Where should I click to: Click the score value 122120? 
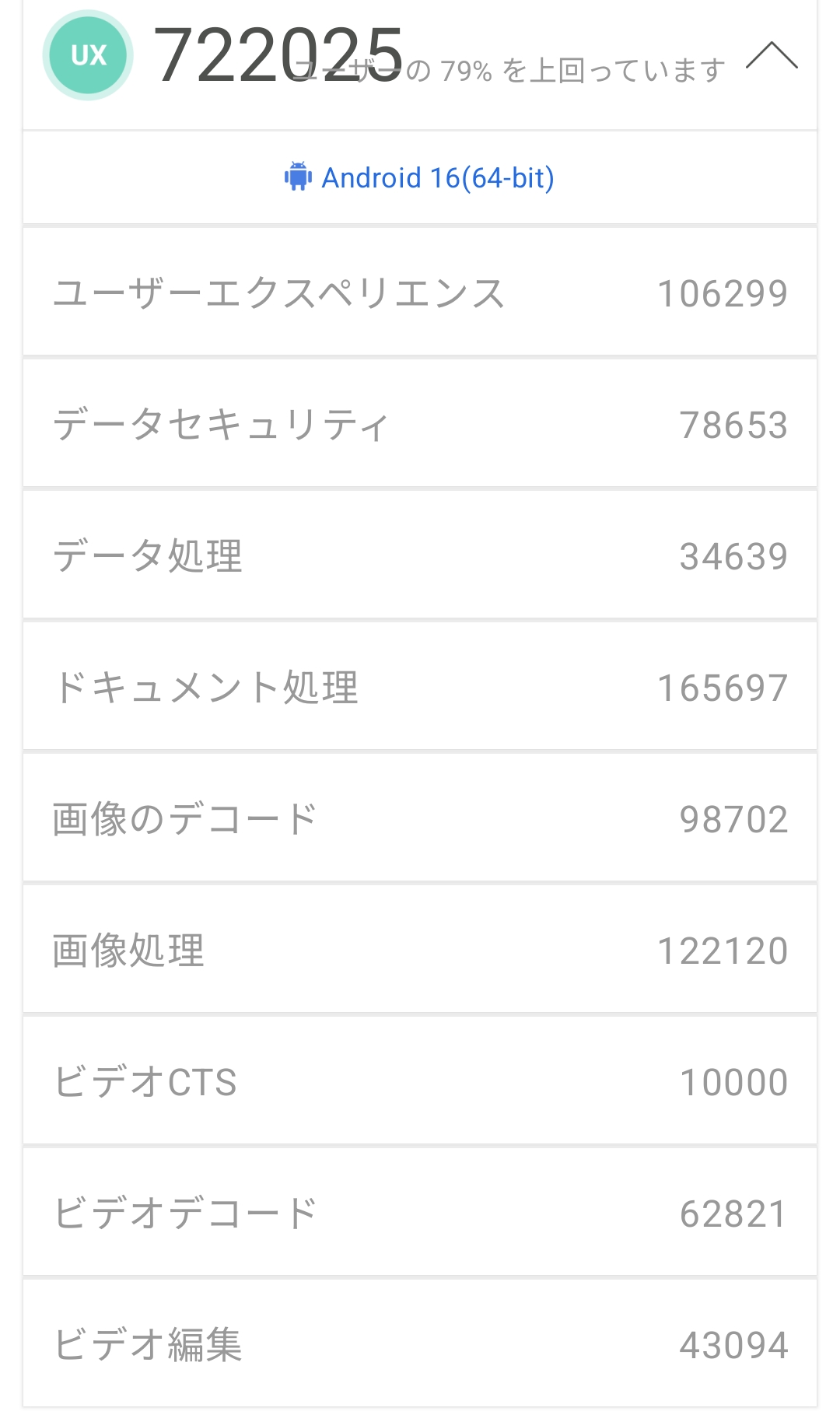(723, 951)
